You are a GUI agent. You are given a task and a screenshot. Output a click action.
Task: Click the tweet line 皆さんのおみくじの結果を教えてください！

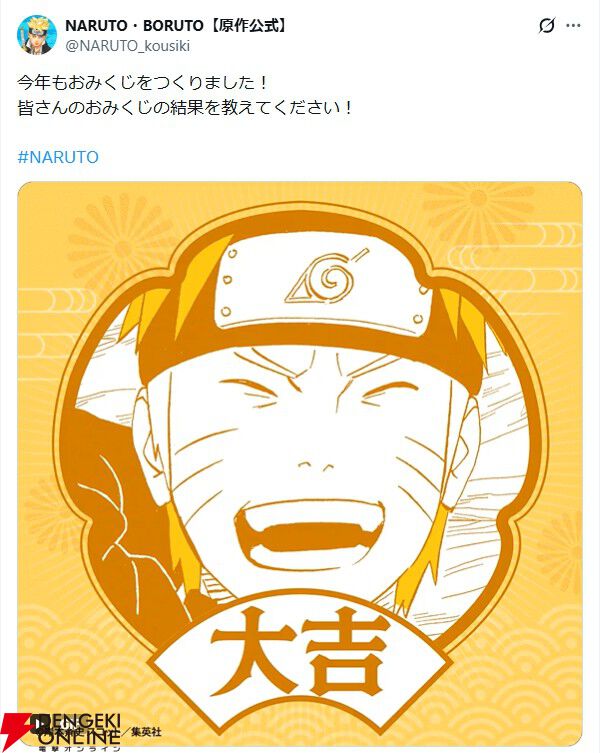pos(185,107)
